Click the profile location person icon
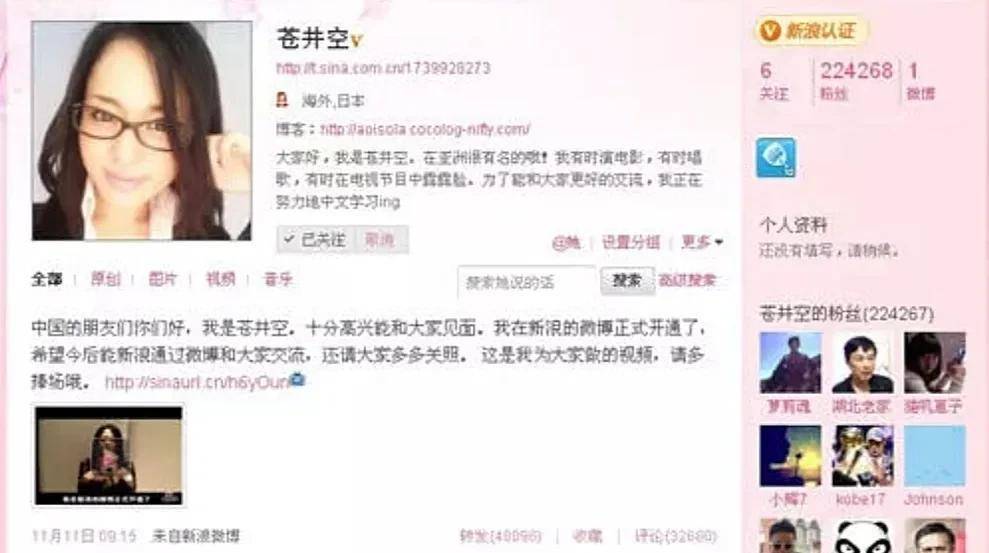Viewport: 989px width, 553px height. tap(283, 100)
